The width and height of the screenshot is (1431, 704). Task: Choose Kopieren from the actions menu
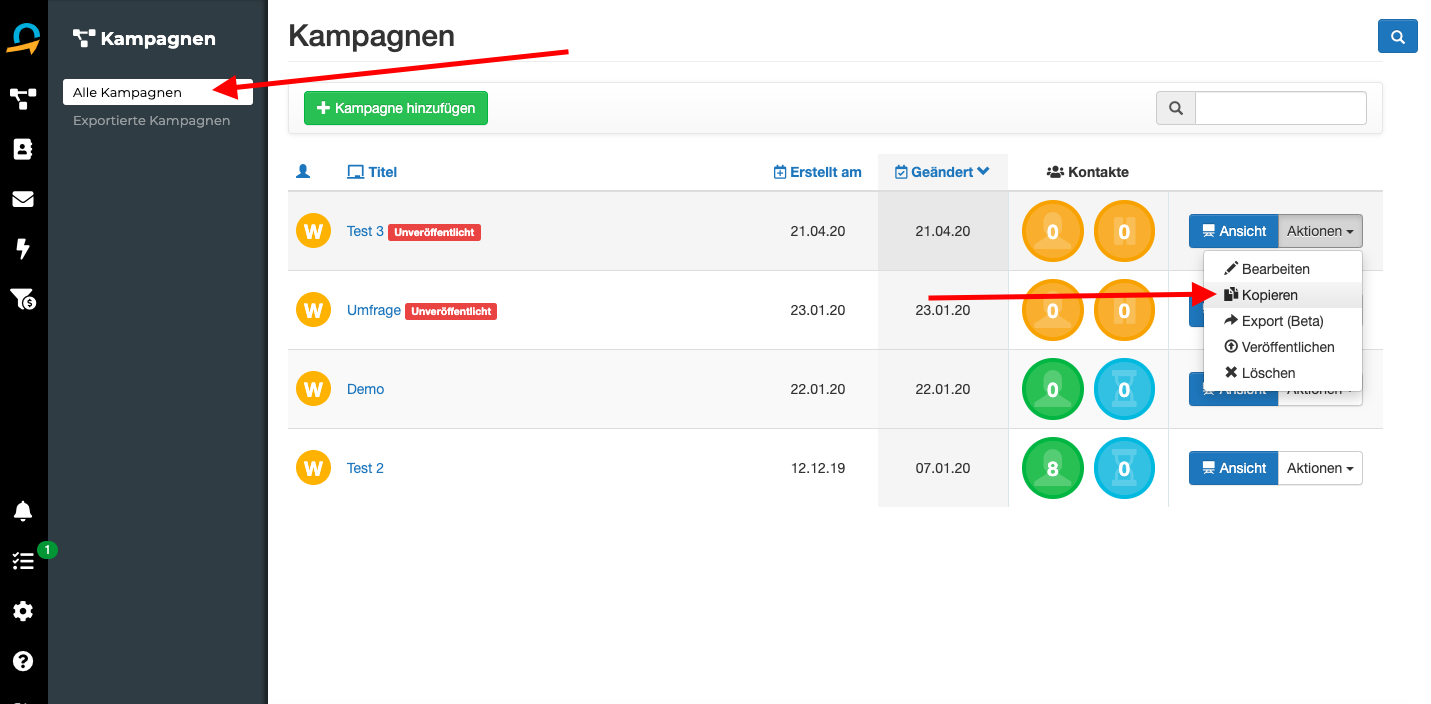coord(1283,295)
